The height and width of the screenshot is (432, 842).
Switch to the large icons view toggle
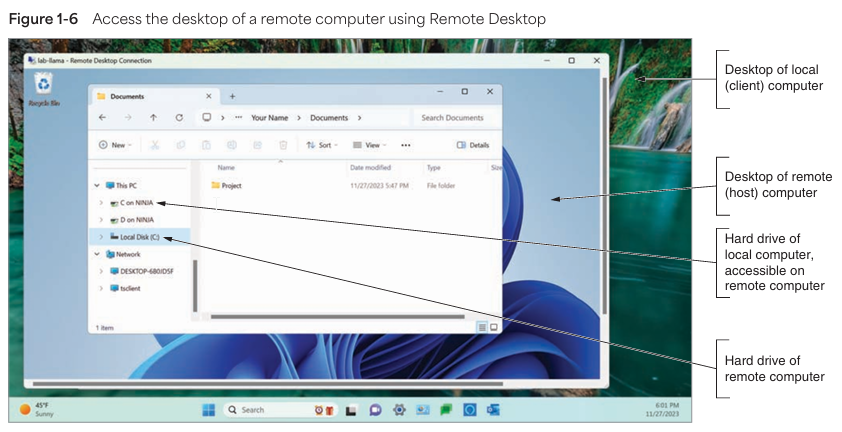pyautogui.click(x=494, y=327)
